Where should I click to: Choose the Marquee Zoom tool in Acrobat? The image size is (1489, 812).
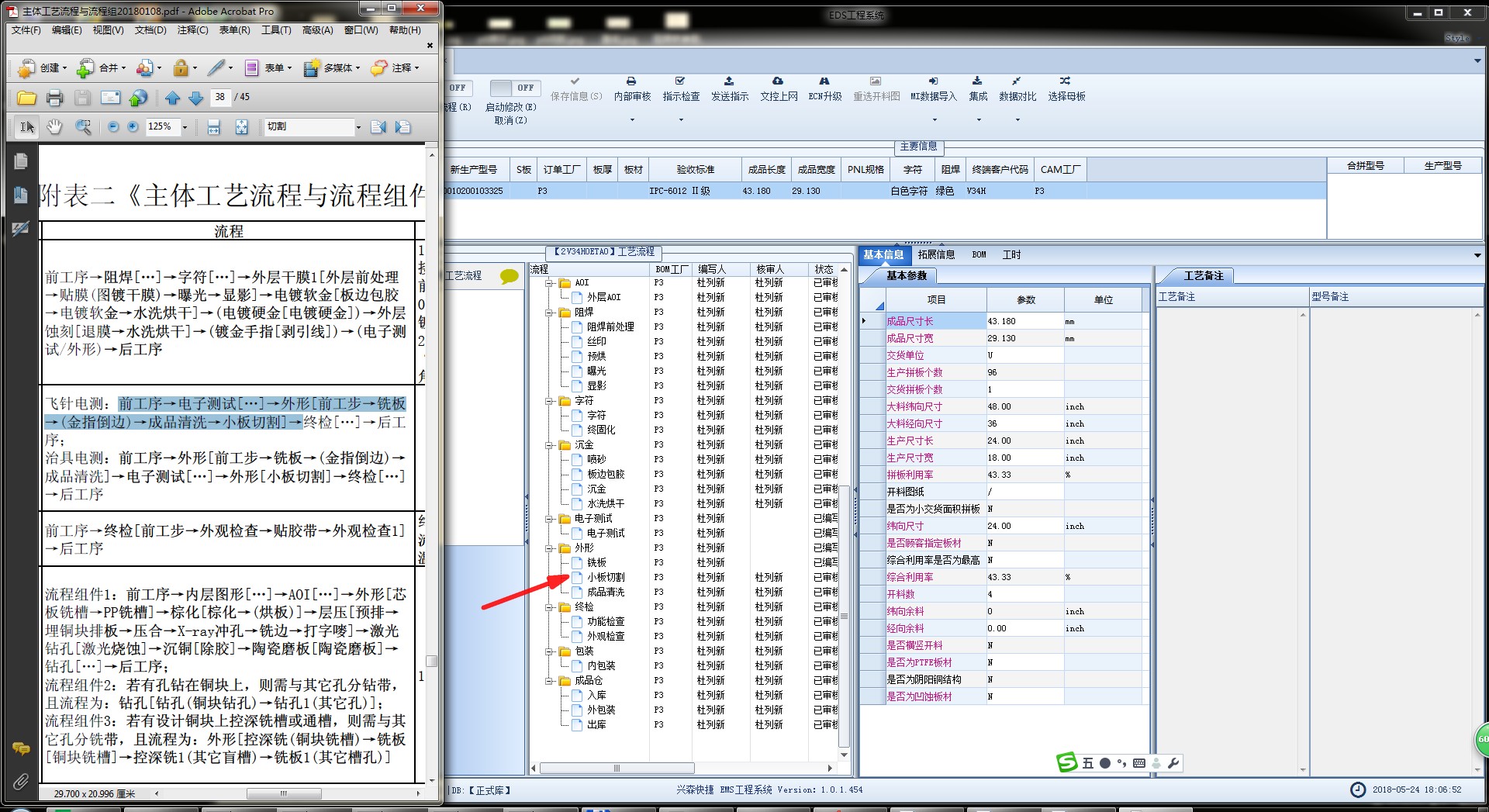(83, 126)
